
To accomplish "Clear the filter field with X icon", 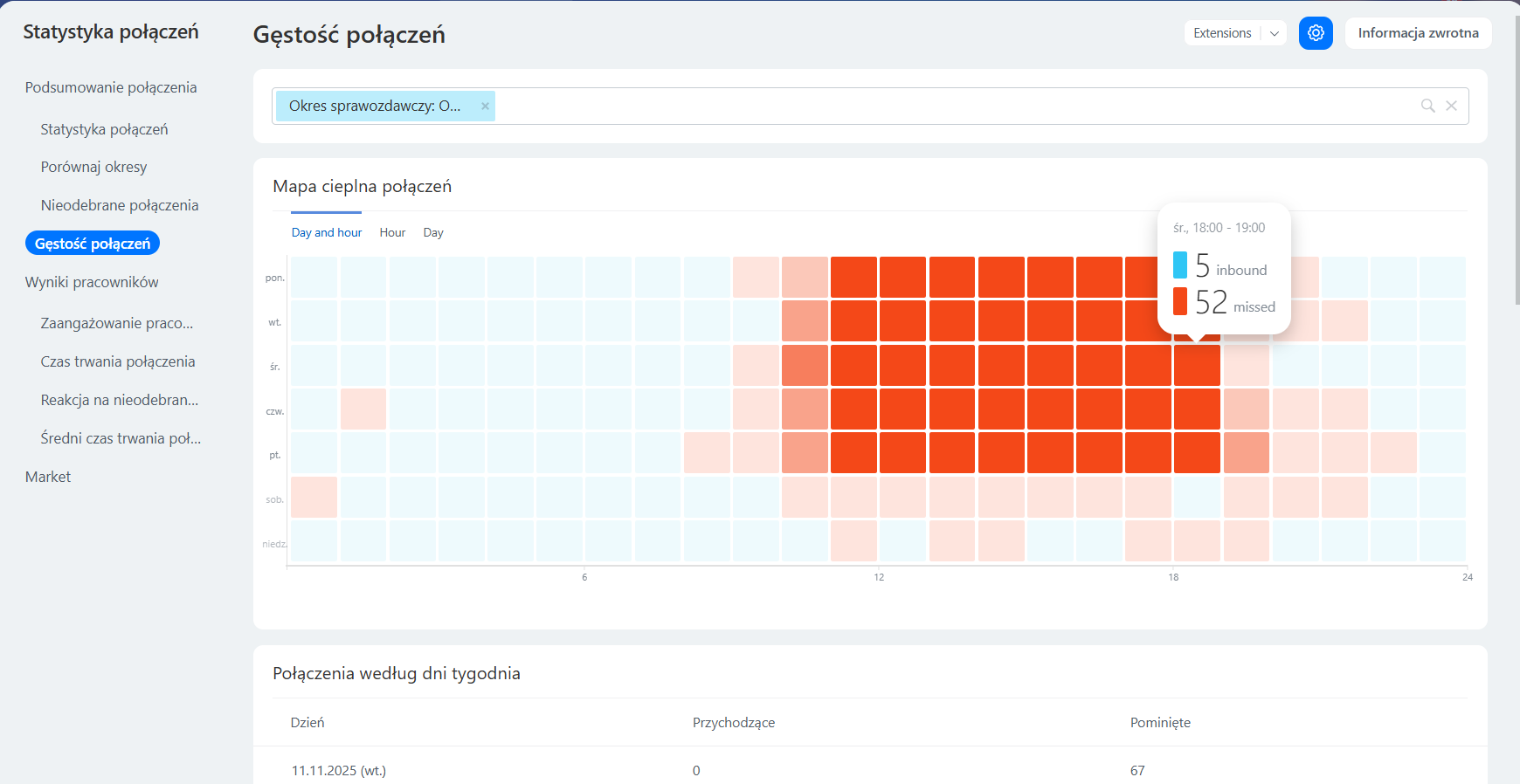I will pos(1451,106).
